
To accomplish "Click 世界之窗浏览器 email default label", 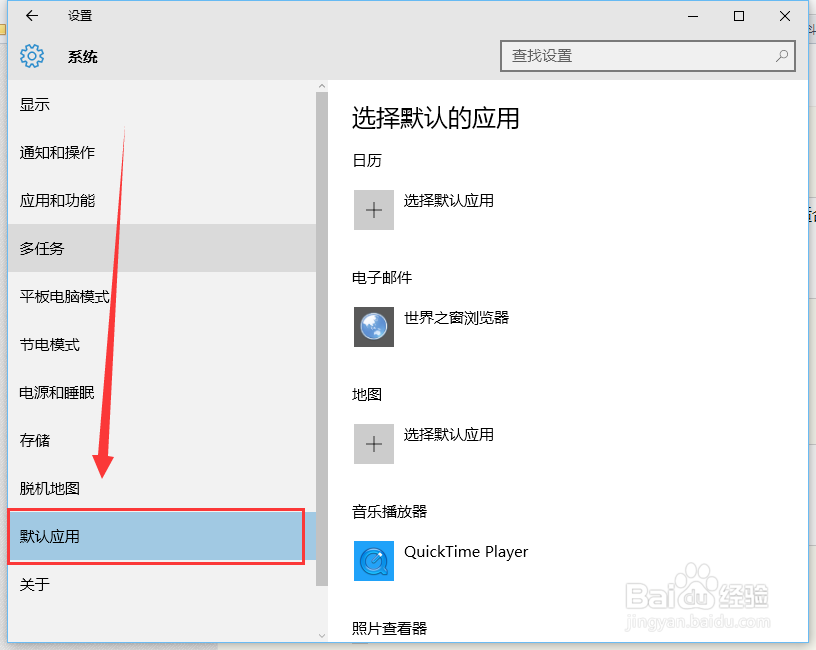I will [x=456, y=317].
